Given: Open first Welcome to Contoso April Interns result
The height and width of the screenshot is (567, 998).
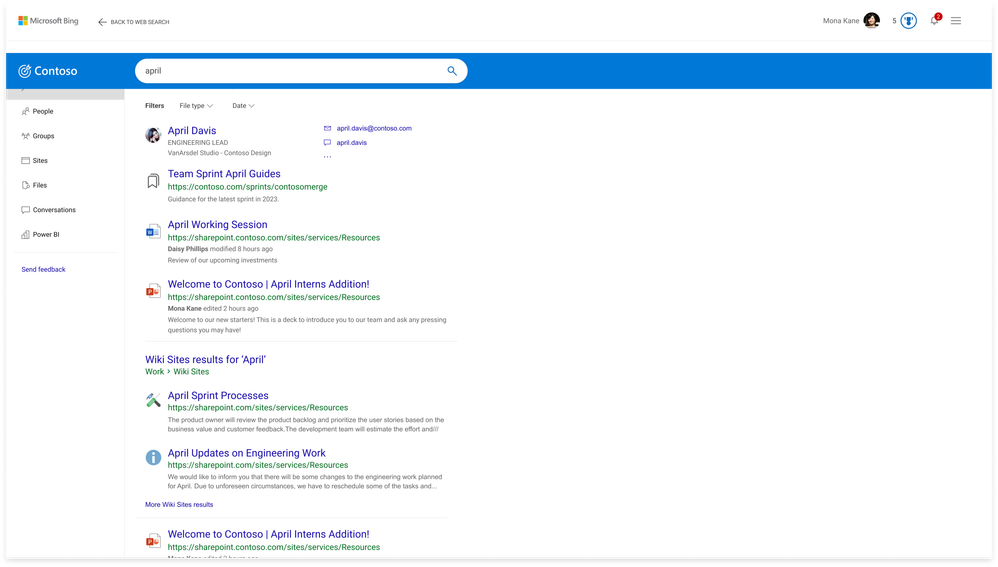Looking at the screenshot, I should 269,284.
